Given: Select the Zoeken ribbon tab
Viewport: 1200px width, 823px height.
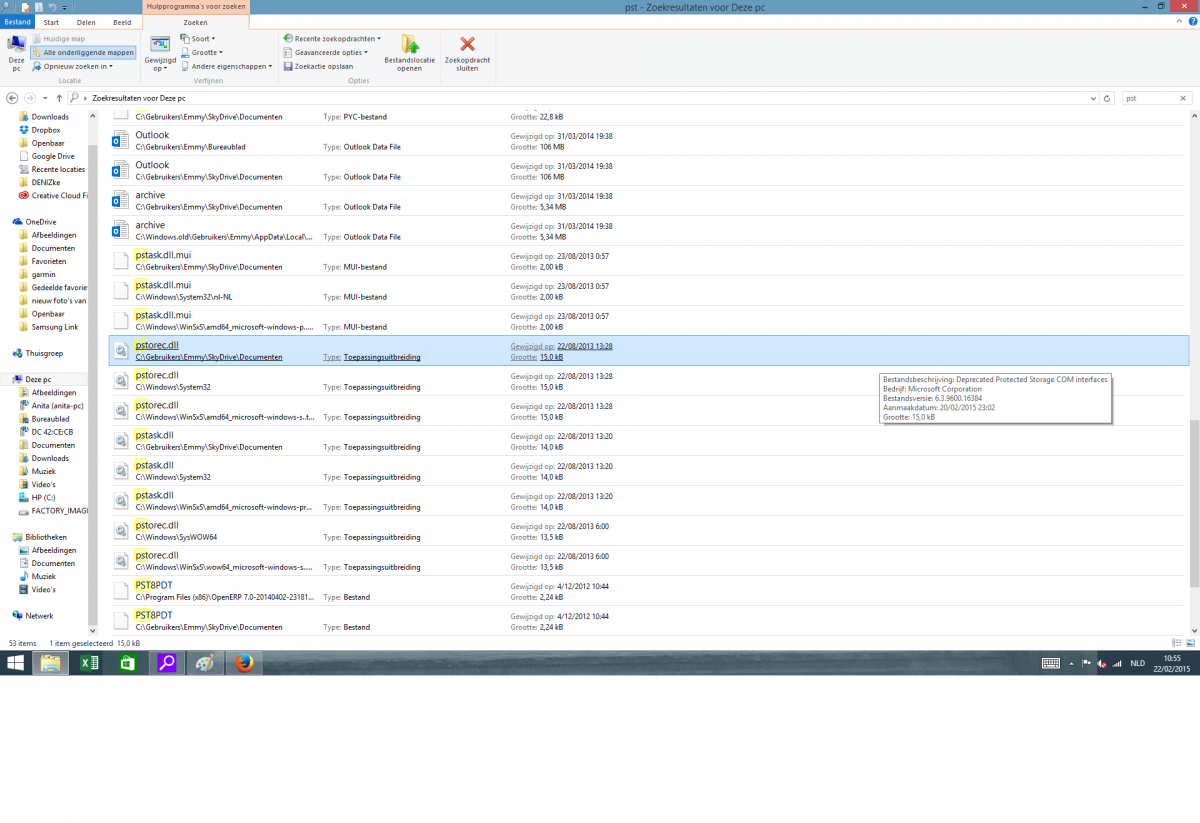Looking at the screenshot, I should [x=196, y=22].
